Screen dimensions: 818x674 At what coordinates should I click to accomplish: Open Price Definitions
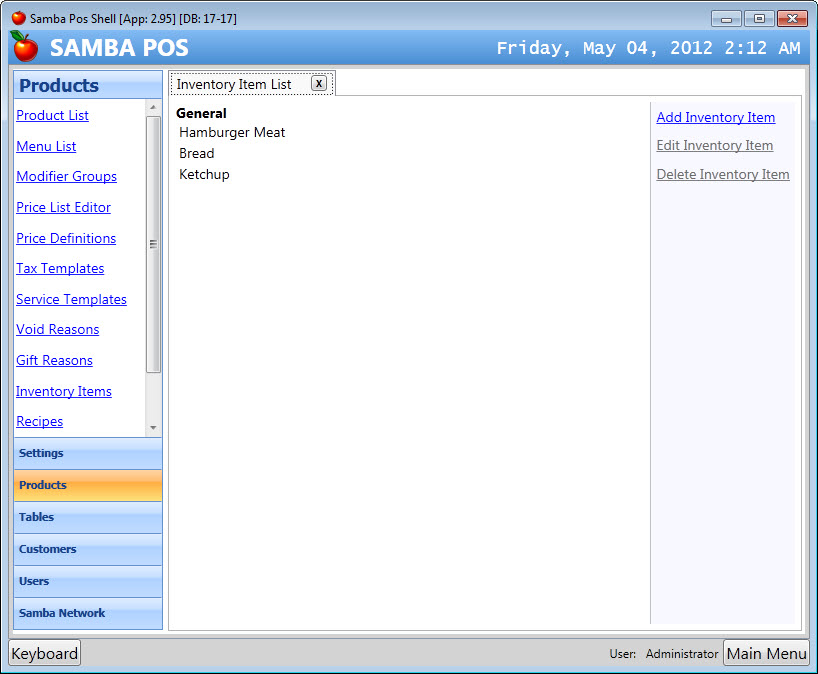pos(66,238)
